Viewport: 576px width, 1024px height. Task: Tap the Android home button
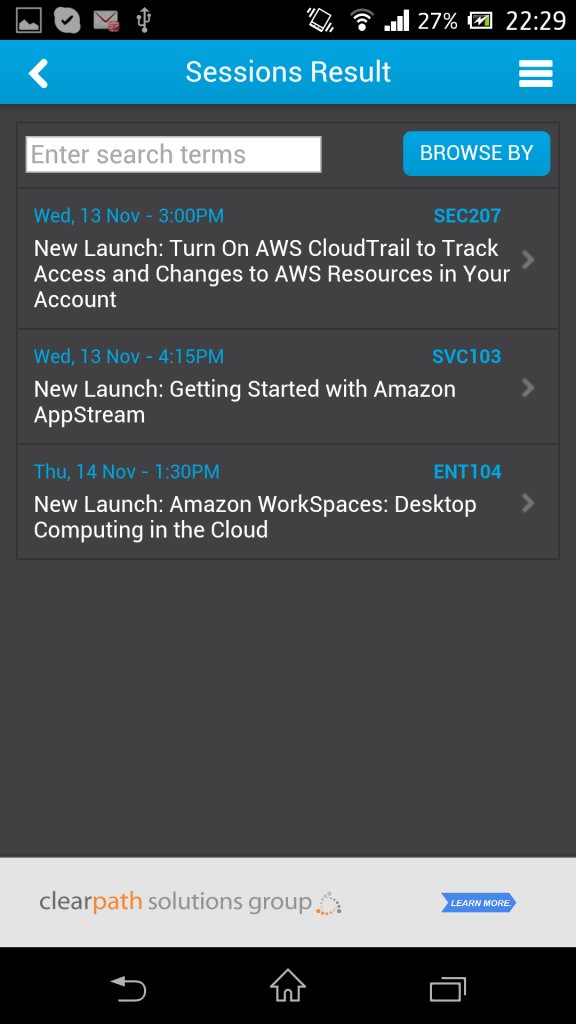[x=288, y=985]
